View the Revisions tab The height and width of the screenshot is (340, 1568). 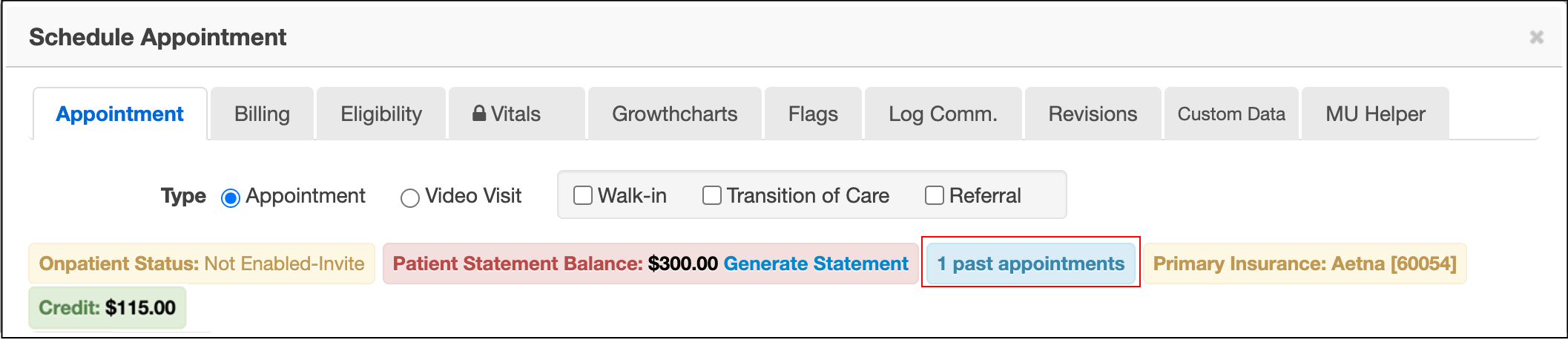tap(1093, 114)
